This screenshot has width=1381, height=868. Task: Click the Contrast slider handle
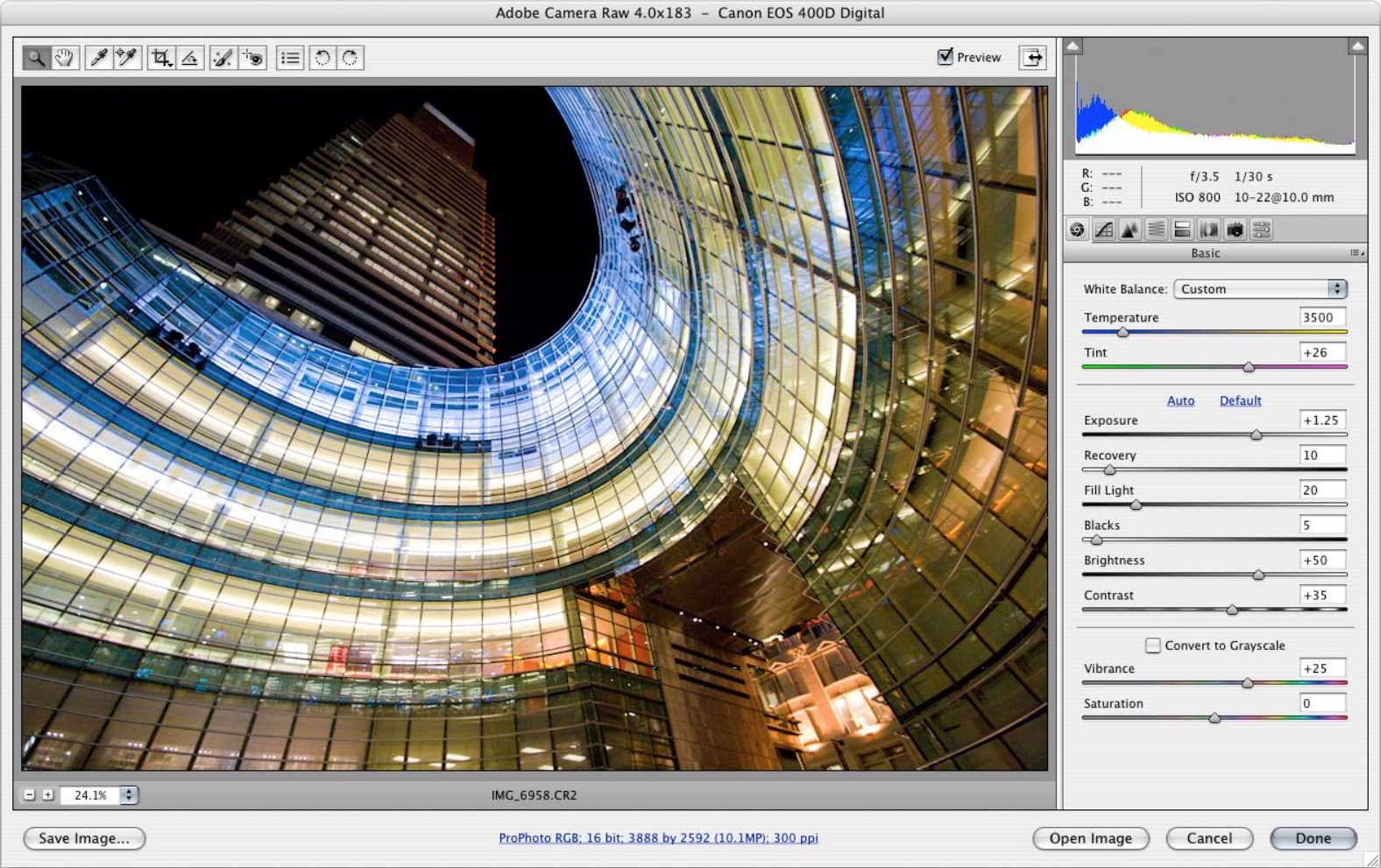[1232, 610]
